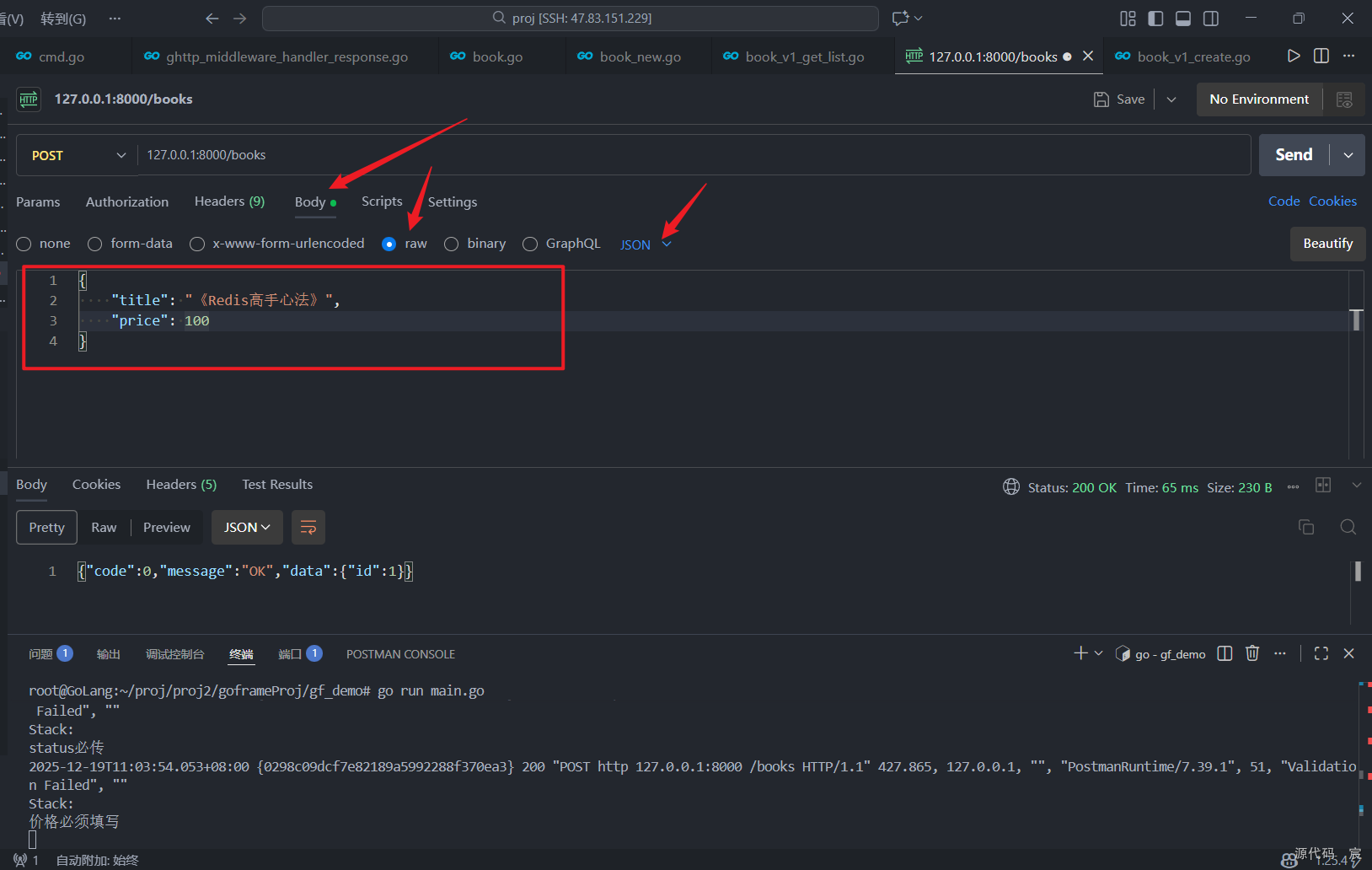Open the No Environment selector
The height and width of the screenshot is (870, 1372).
(1259, 99)
